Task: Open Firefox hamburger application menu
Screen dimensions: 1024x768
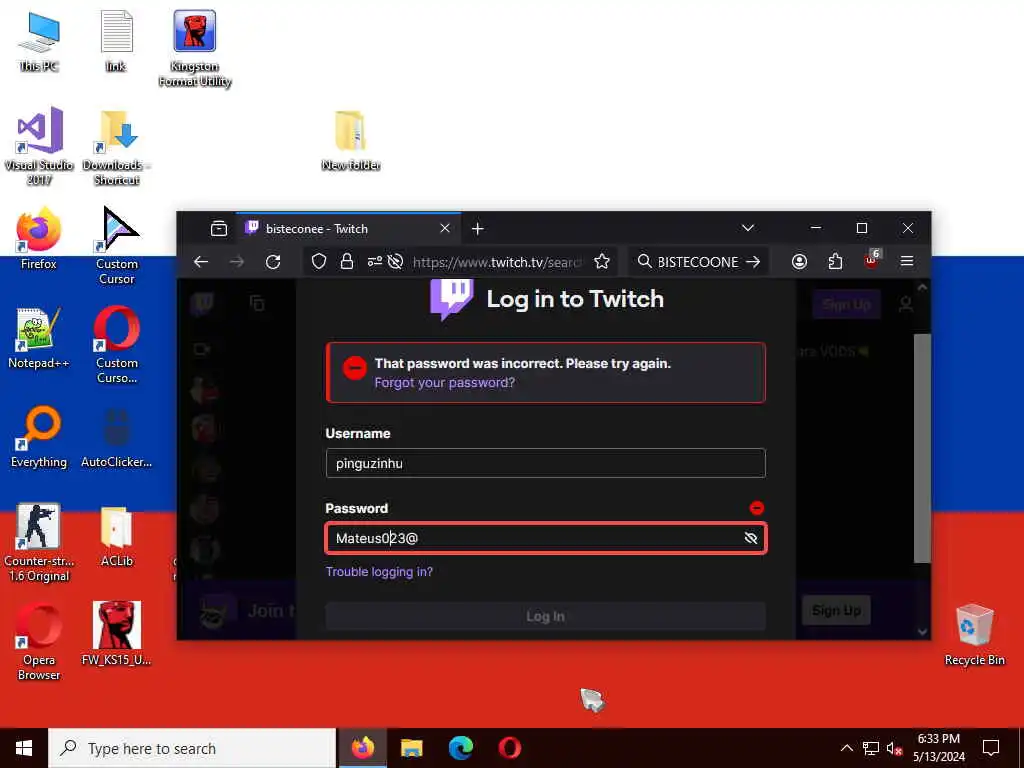Action: [x=906, y=261]
